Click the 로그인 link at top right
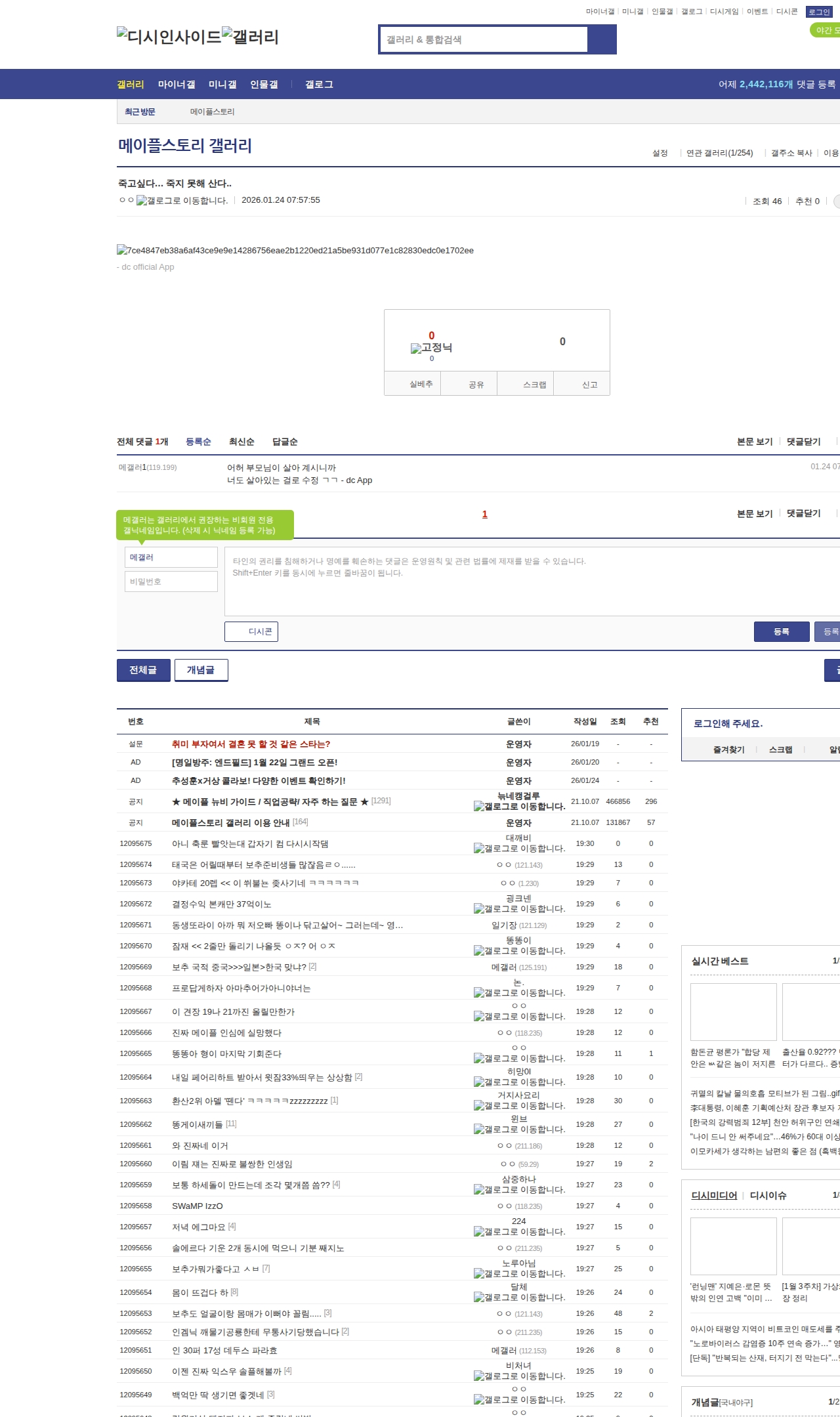 click(819, 12)
